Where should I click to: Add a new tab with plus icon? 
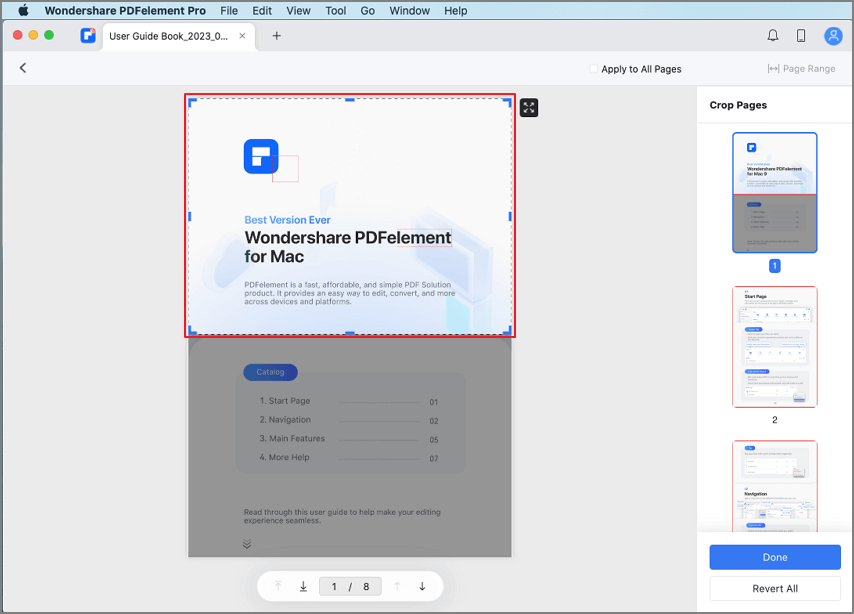[x=277, y=36]
